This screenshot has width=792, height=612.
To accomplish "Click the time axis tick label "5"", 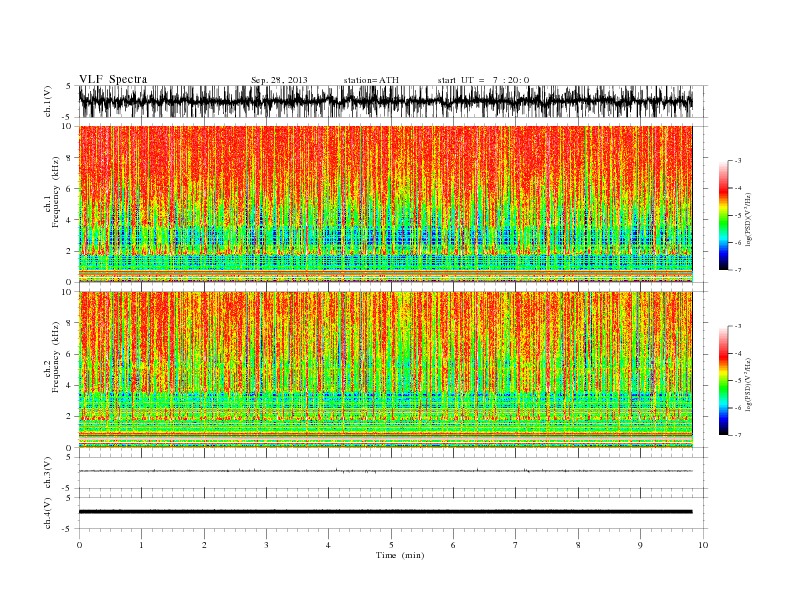I will (x=391, y=545).
